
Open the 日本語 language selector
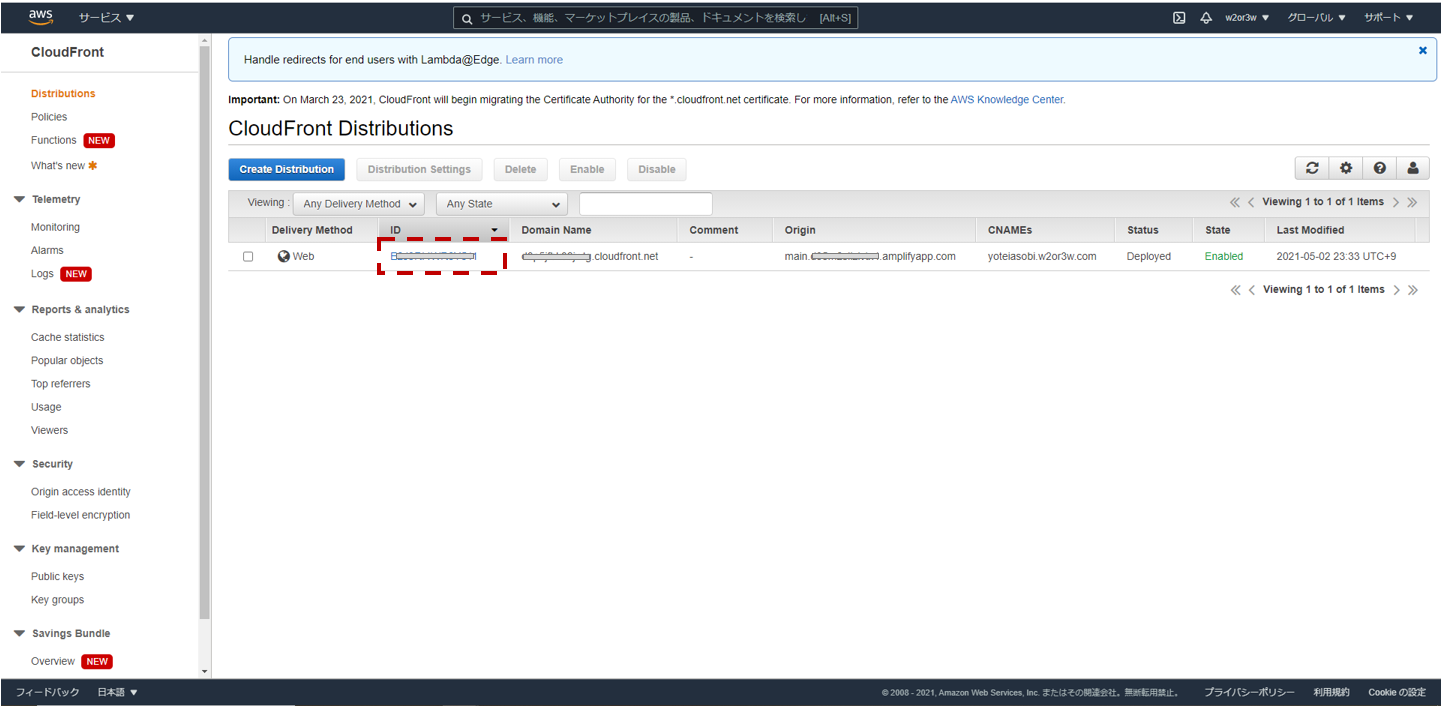click(117, 692)
